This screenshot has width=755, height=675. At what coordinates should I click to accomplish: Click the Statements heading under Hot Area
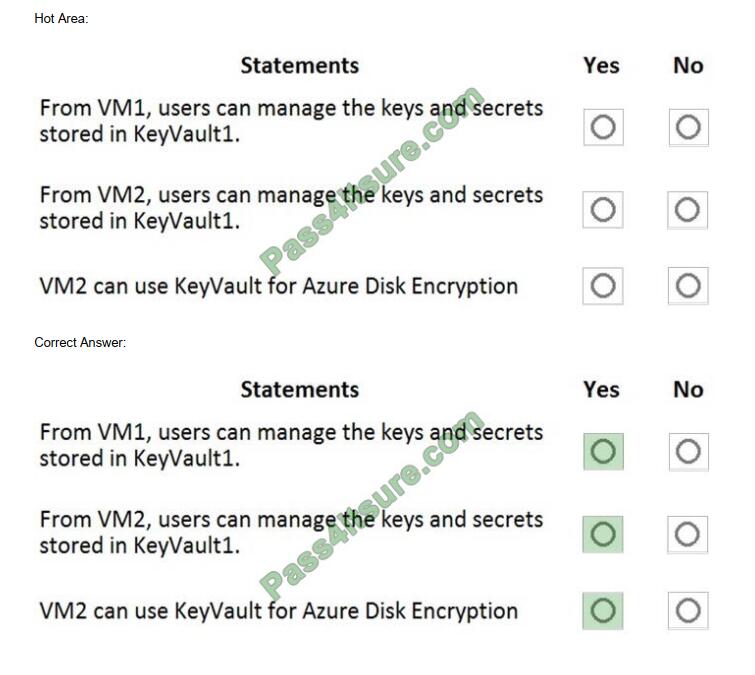point(299,65)
